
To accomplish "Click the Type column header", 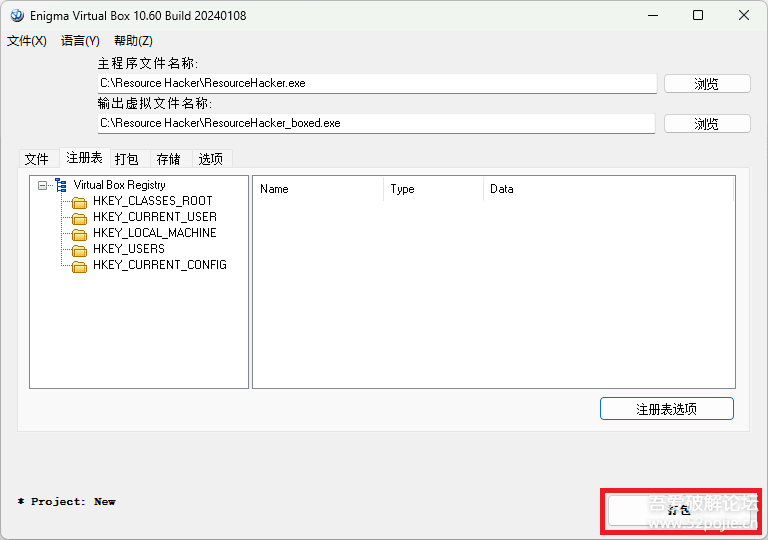I will [434, 189].
